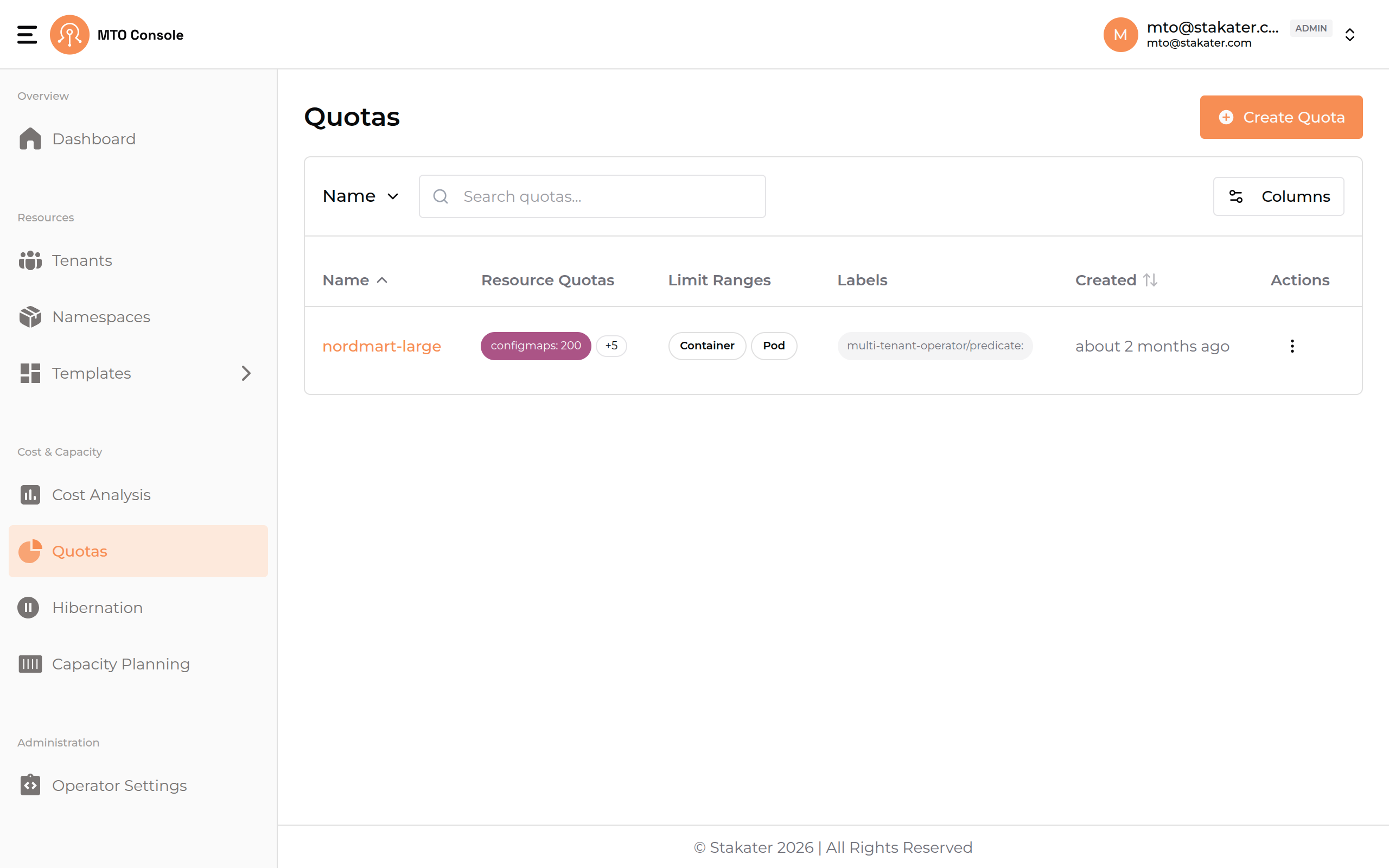Viewport: 1389px width, 868px height.
Task: Expand the +5 resource quotas badge
Action: (611, 346)
